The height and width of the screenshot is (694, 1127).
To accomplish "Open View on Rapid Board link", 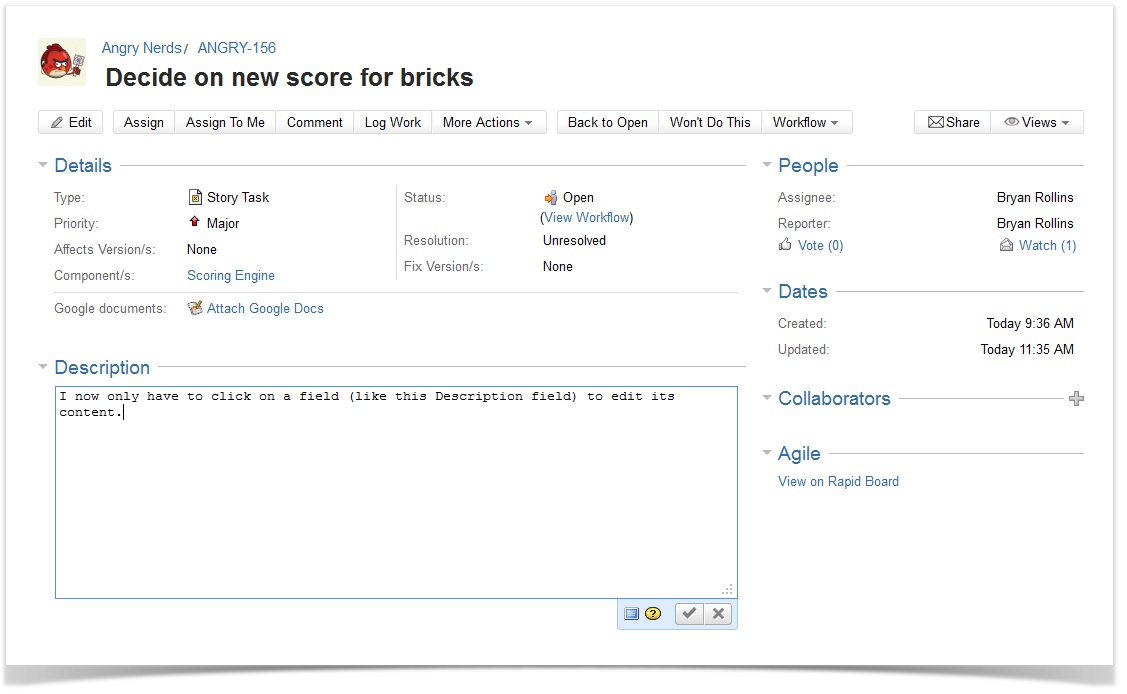I will [x=838, y=482].
